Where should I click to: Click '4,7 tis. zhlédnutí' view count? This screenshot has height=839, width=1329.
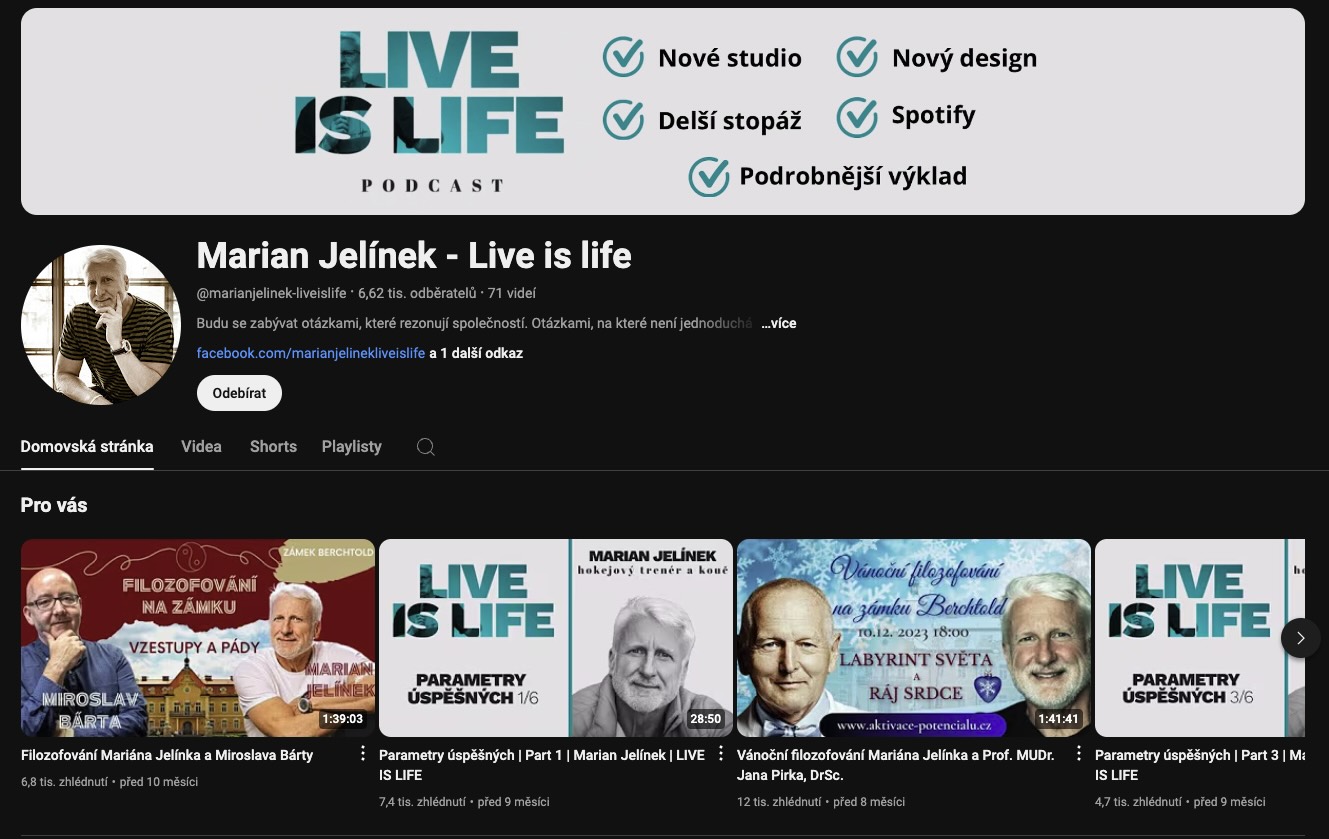point(1138,802)
